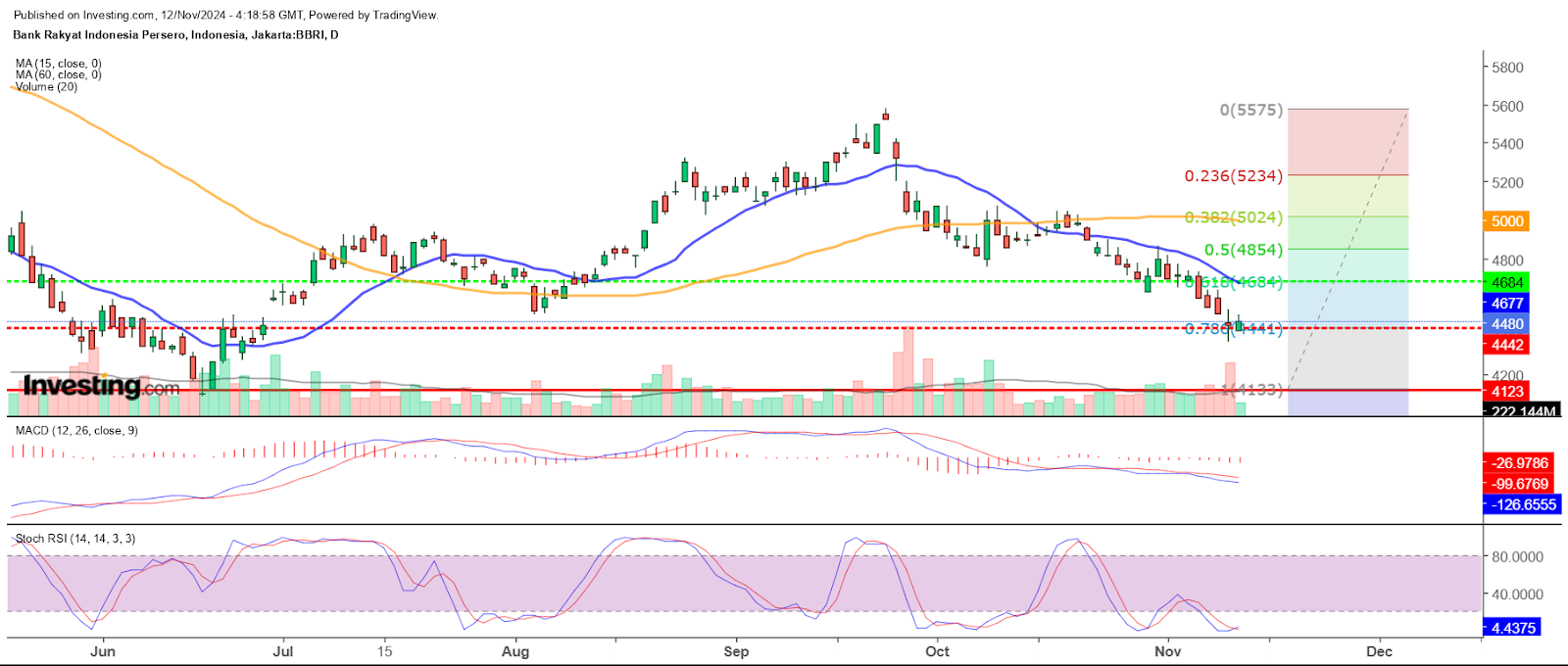This screenshot has height=666, width=1568.
Task: Select the light blue 4480 price tag
Action: pos(1507,324)
